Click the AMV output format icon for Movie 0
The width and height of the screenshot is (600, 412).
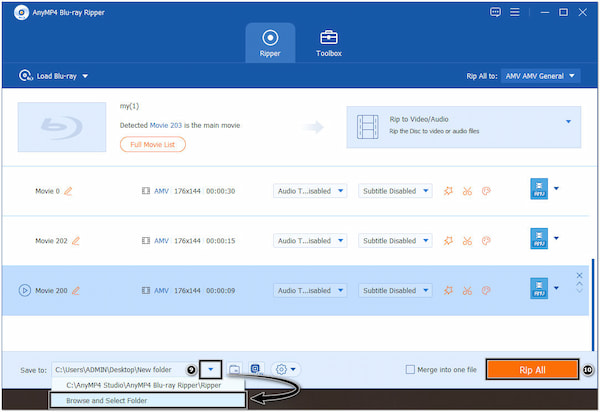[x=537, y=190]
